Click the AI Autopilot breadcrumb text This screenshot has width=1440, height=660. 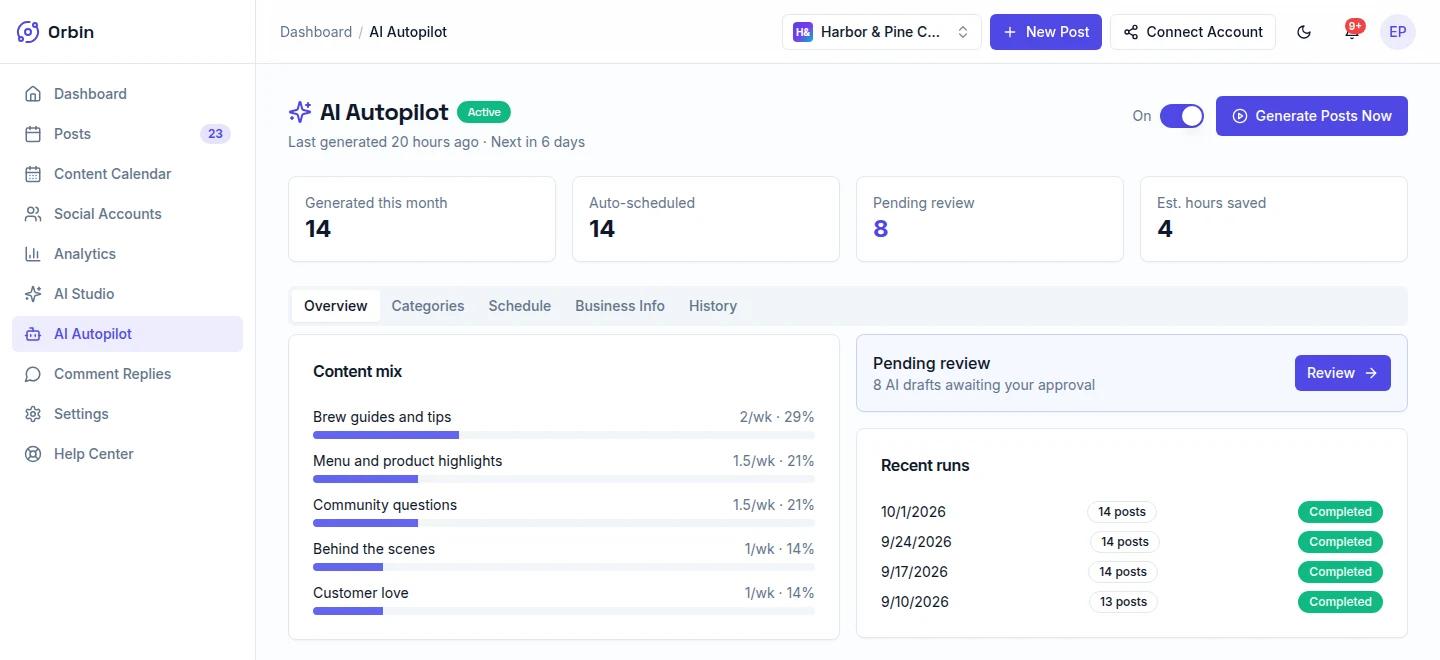tap(408, 32)
